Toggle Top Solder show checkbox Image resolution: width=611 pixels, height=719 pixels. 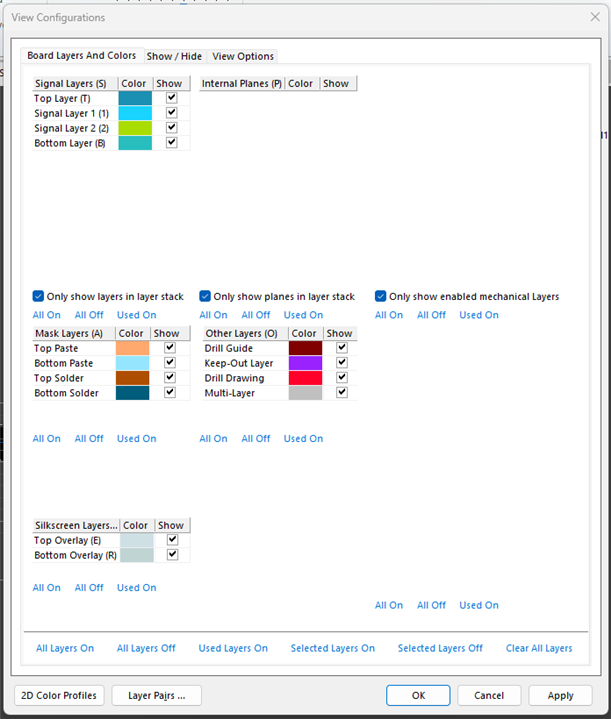point(170,377)
